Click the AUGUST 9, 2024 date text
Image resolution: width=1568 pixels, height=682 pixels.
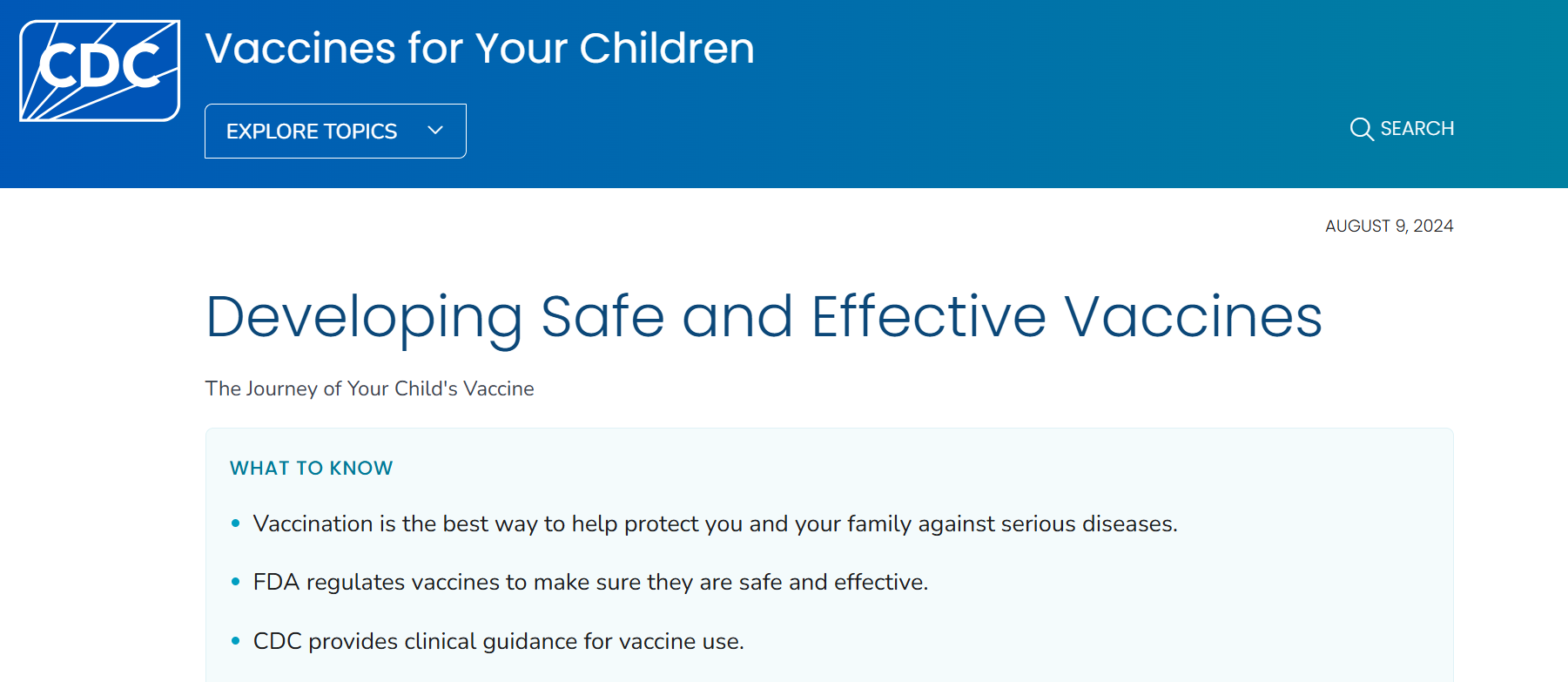click(1390, 226)
